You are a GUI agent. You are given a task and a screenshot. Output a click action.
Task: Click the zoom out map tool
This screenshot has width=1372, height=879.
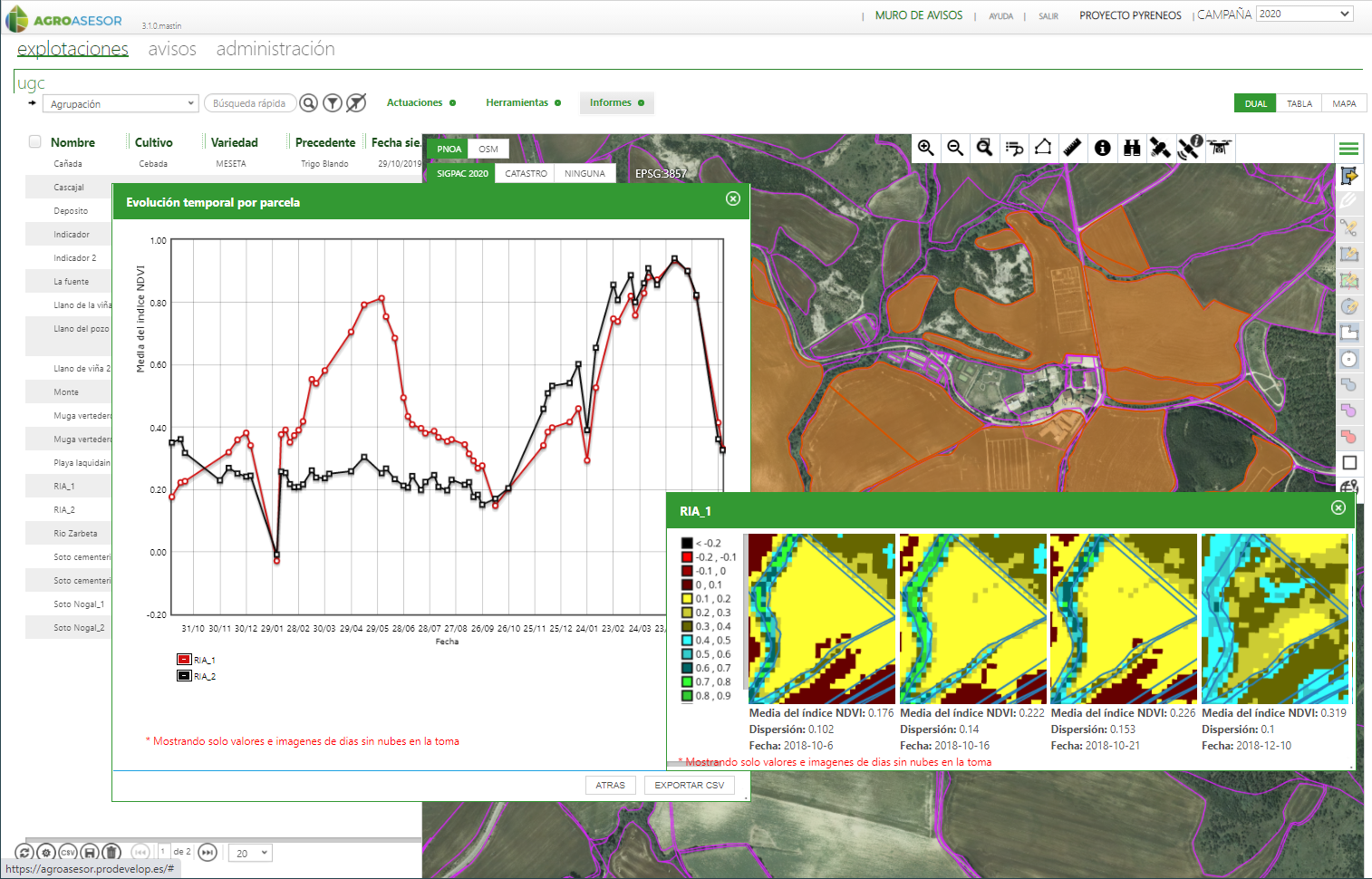point(955,148)
